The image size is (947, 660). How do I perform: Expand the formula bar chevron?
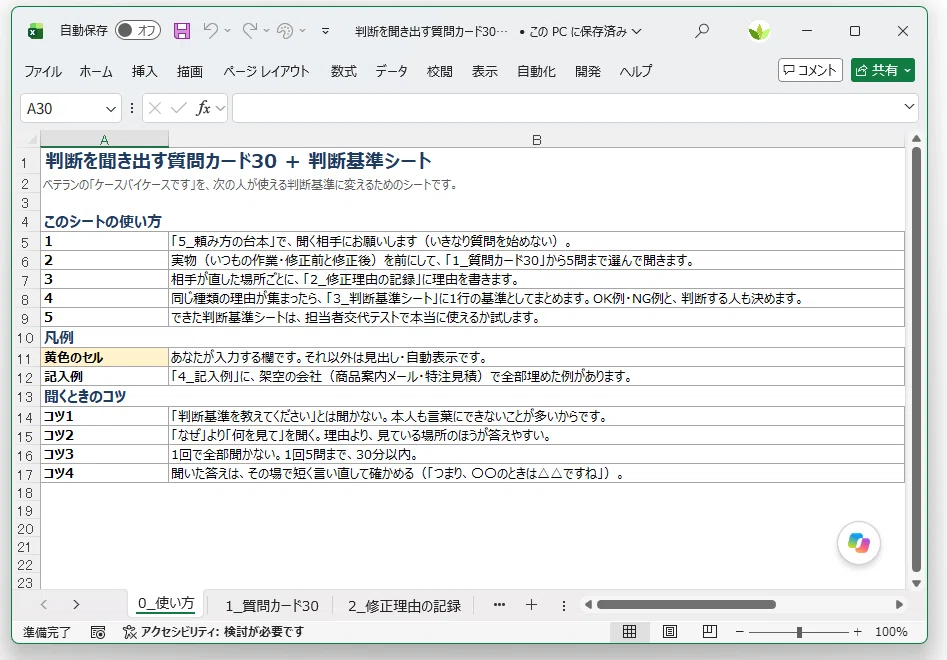[x=909, y=107]
